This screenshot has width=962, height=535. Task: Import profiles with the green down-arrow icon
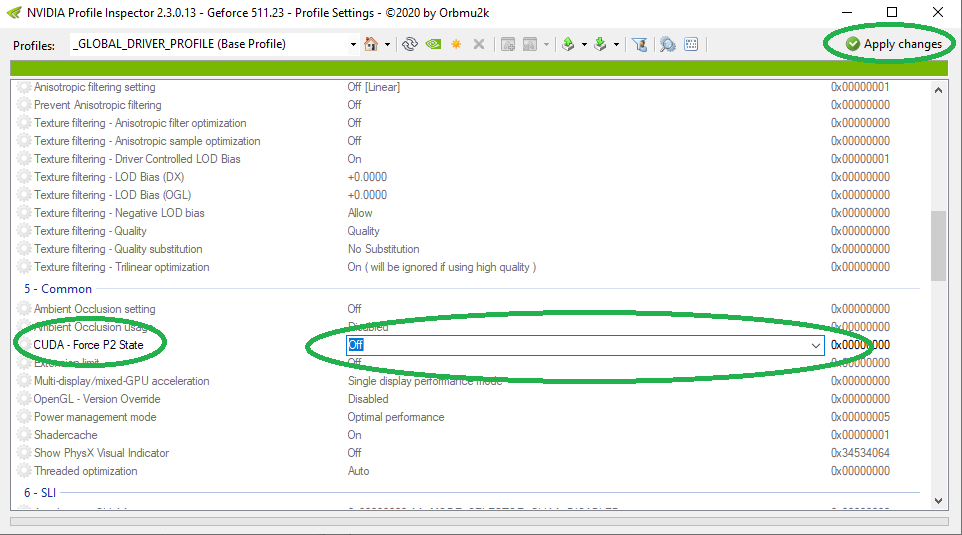point(600,44)
